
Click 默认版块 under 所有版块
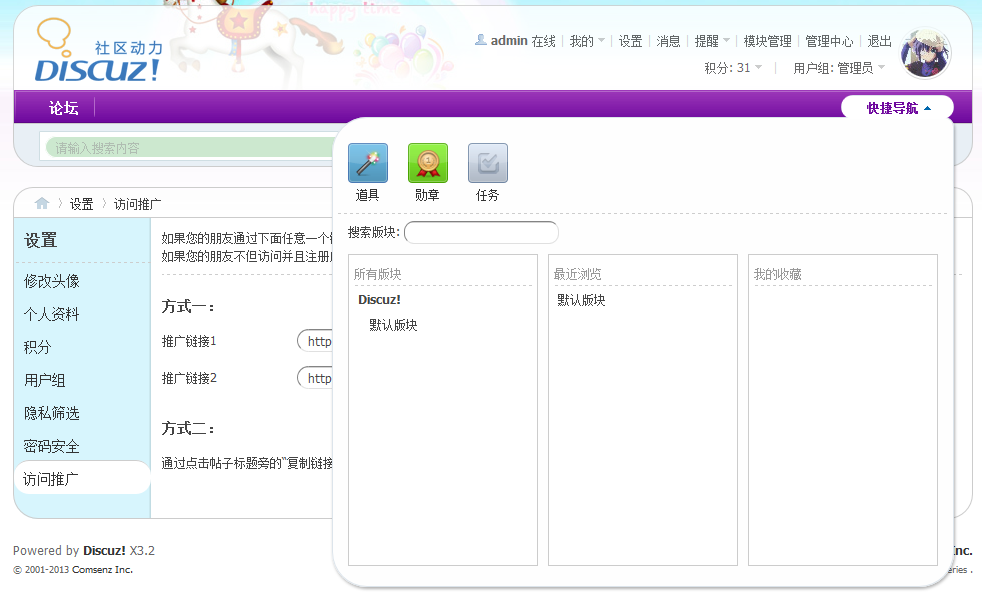point(393,325)
